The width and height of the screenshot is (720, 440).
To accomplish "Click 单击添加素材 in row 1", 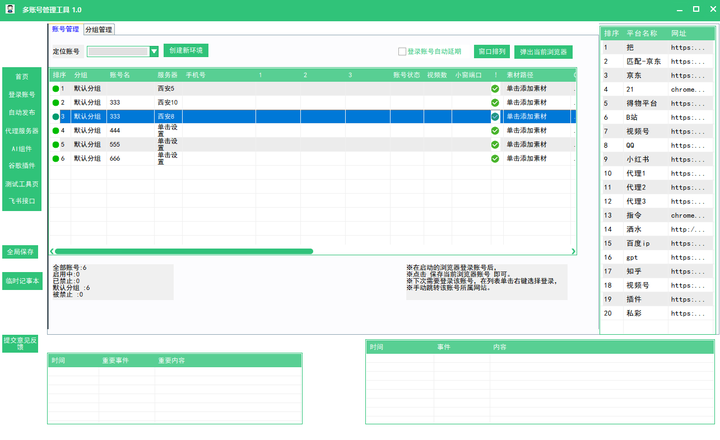I will 527,89.
